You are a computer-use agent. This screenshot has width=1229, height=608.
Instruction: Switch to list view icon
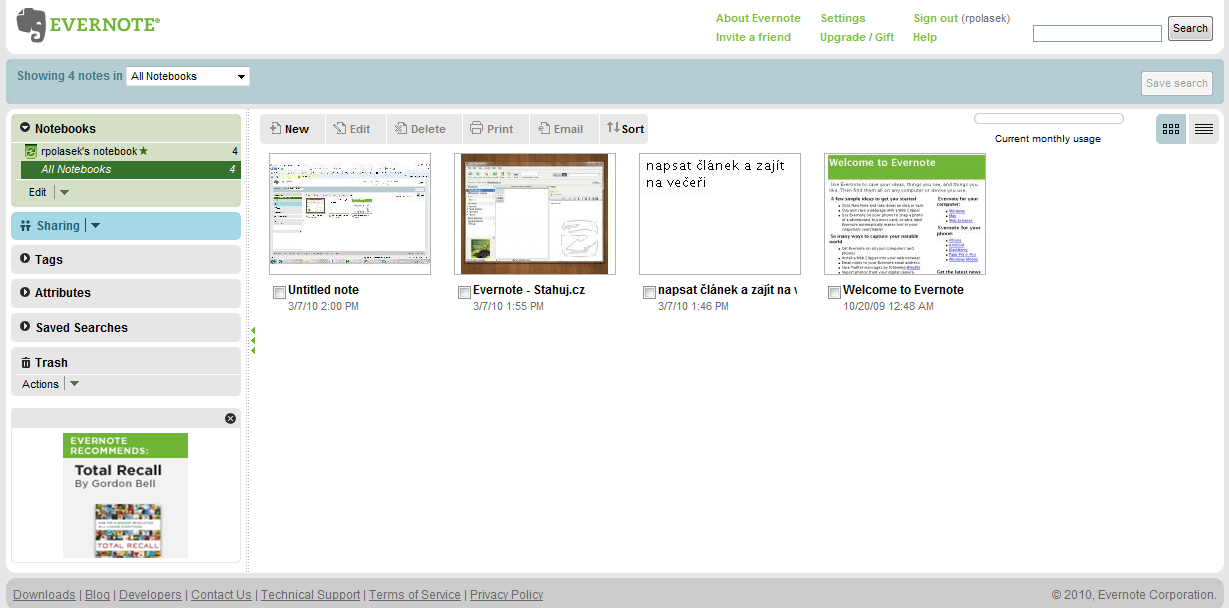(x=1204, y=129)
